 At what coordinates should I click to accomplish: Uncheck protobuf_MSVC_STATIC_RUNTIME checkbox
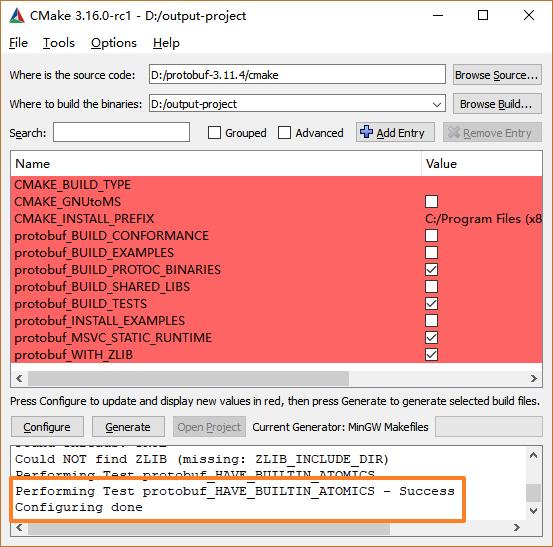pyautogui.click(x=431, y=338)
